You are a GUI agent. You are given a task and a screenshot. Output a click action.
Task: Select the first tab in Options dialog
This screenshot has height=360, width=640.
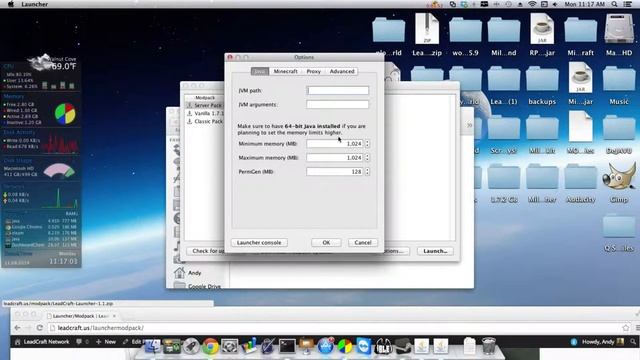pos(260,71)
